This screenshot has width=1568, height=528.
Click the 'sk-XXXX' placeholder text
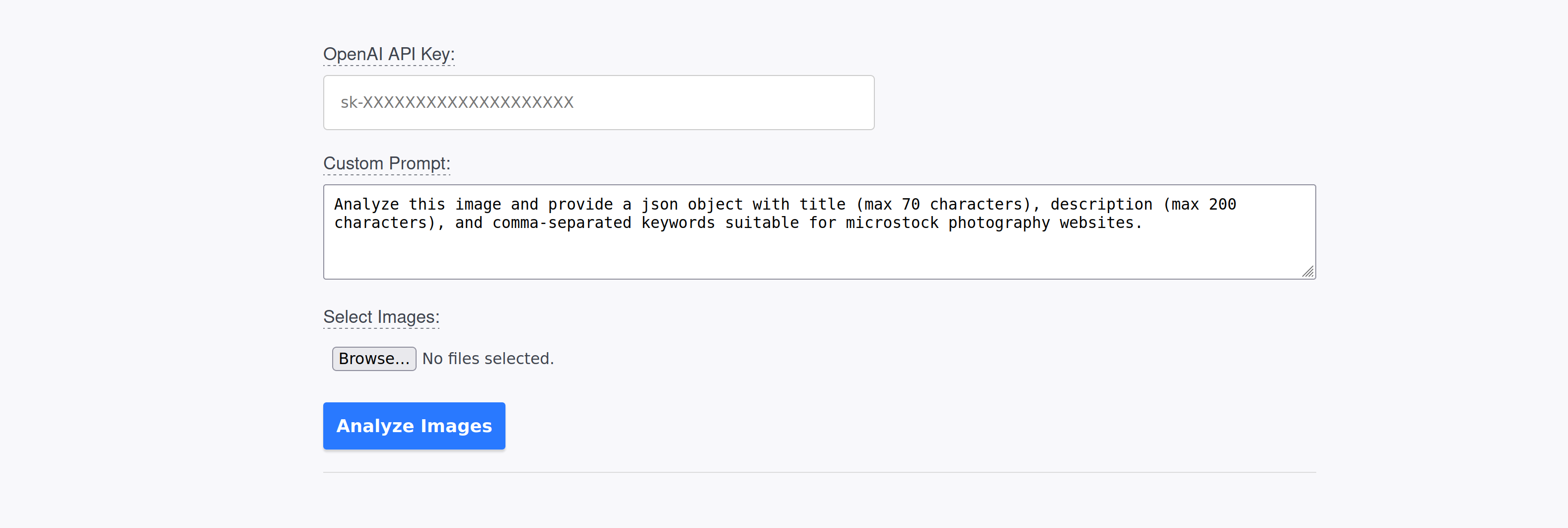click(x=456, y=102)
